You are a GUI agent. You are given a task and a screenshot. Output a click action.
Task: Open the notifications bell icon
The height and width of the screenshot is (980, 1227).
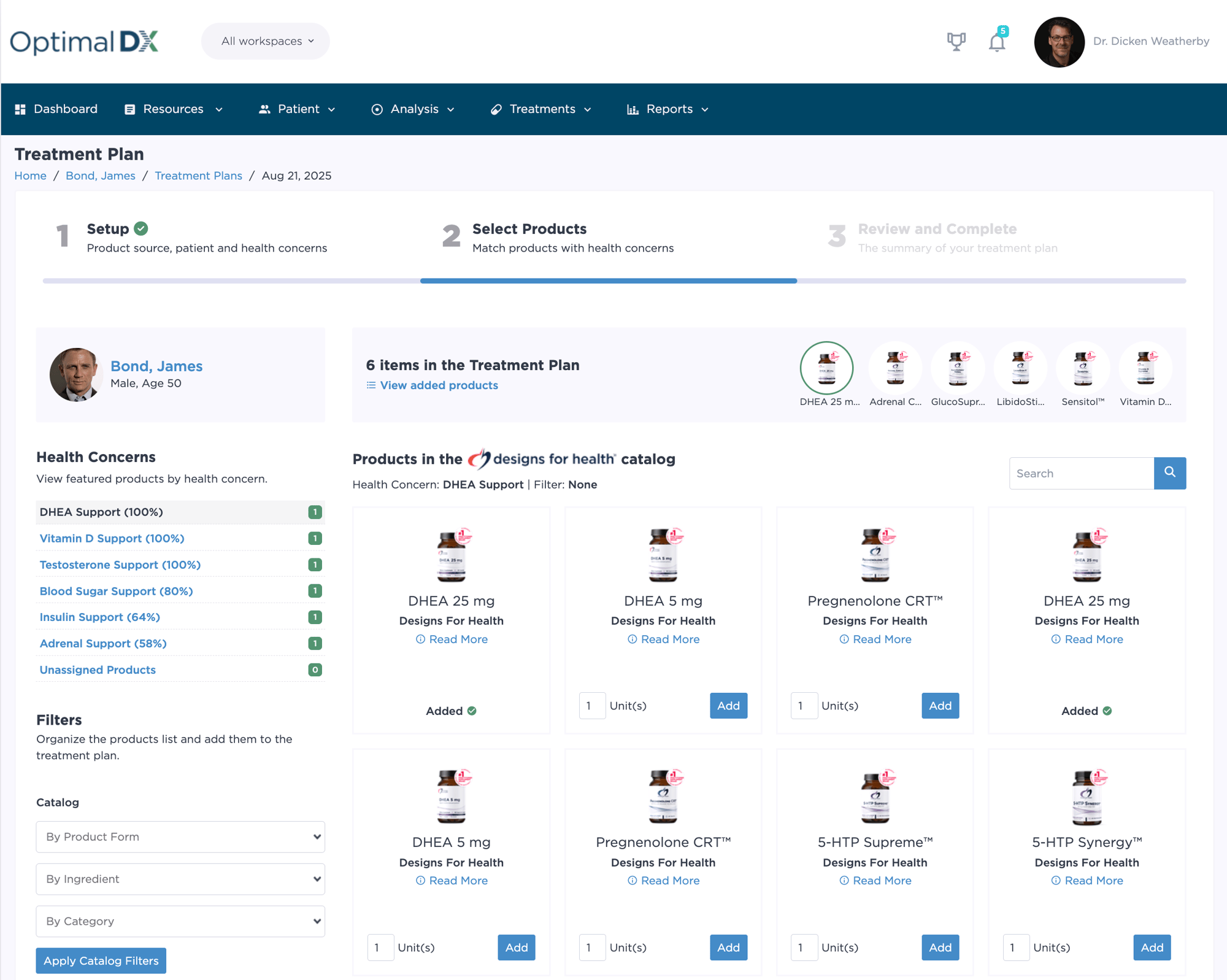998,42
